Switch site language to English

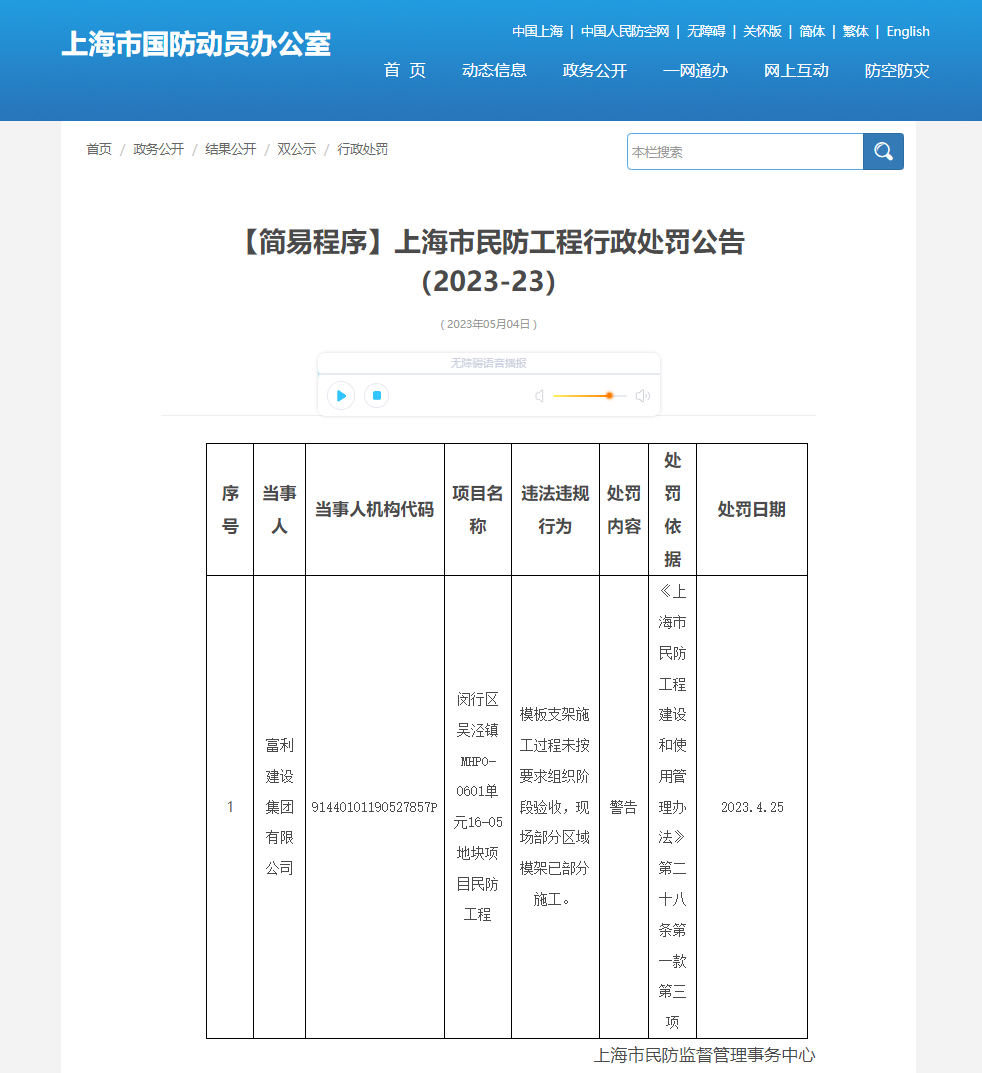tap(907, 31)
